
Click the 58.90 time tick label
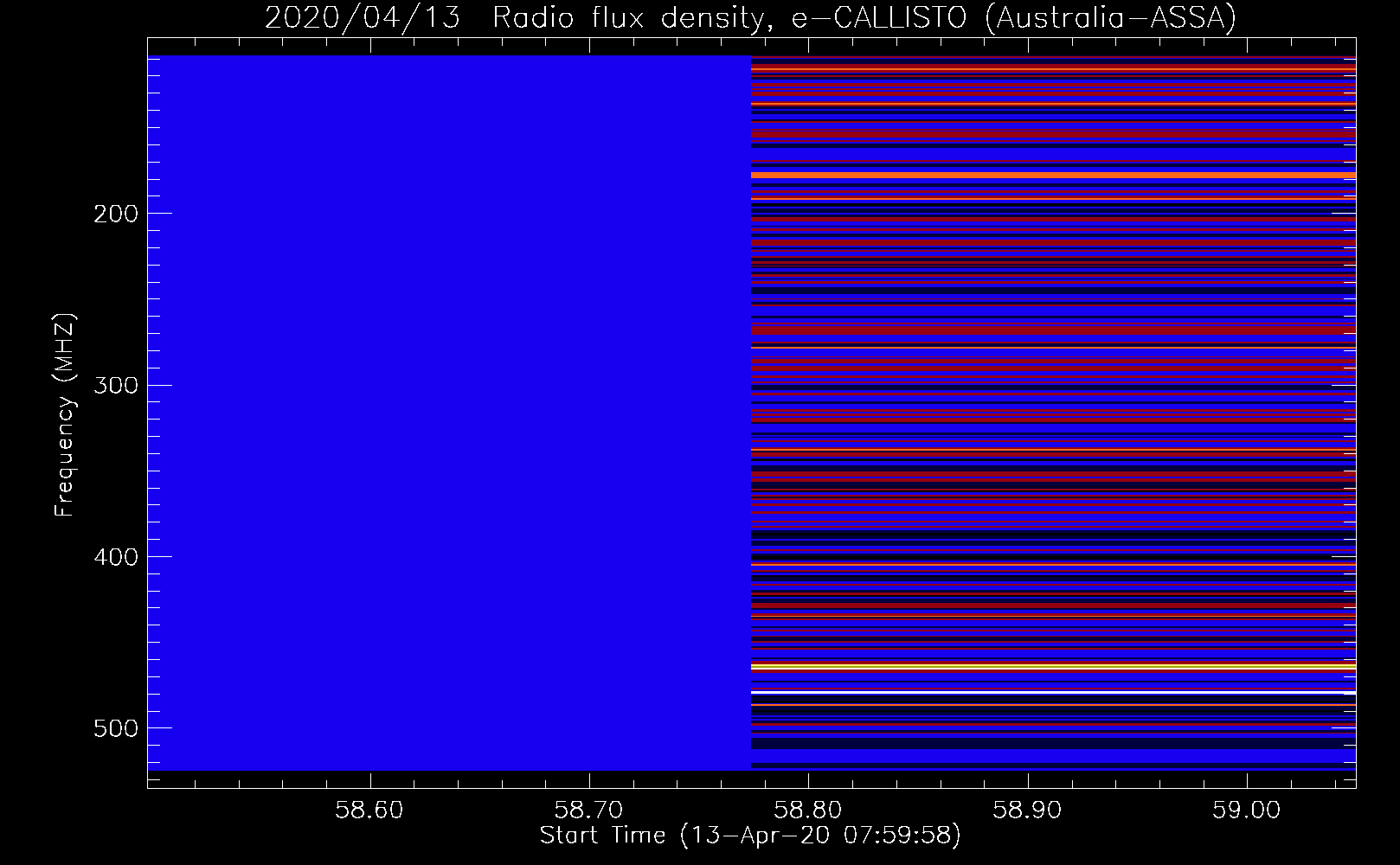pyautogui.click(x=1028, y=810)
